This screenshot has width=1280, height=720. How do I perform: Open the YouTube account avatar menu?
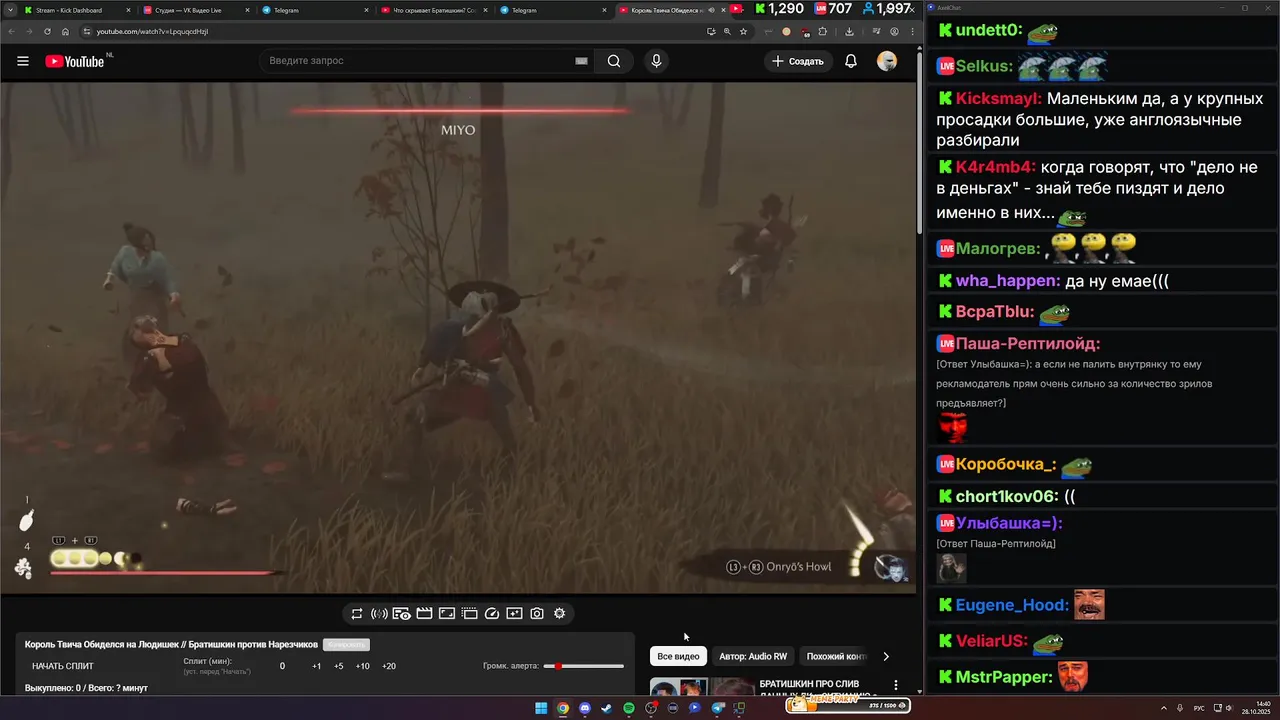click(x=887, y=61)
